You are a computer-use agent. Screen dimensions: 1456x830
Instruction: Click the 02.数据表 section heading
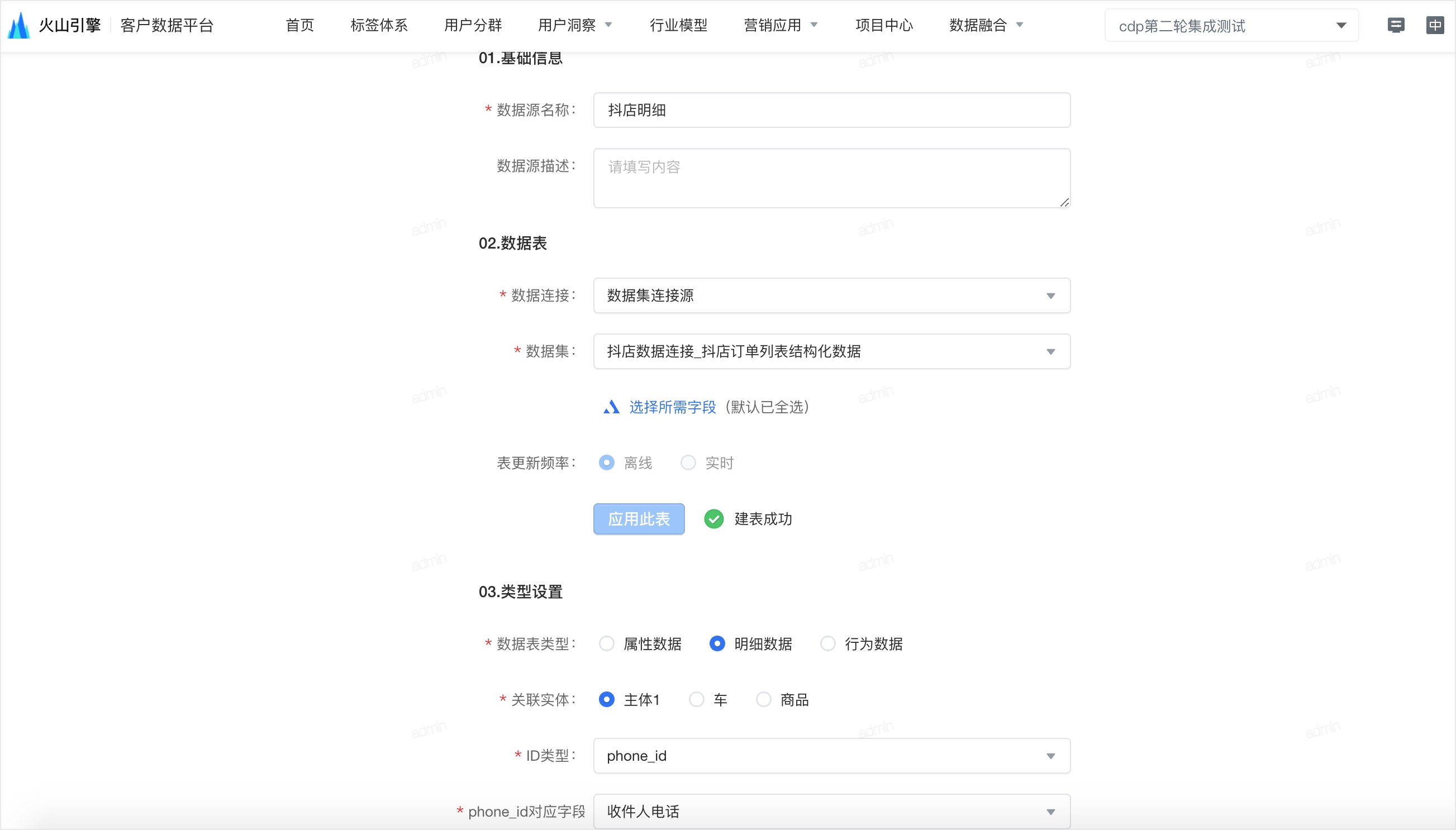[x=512, y=244]
